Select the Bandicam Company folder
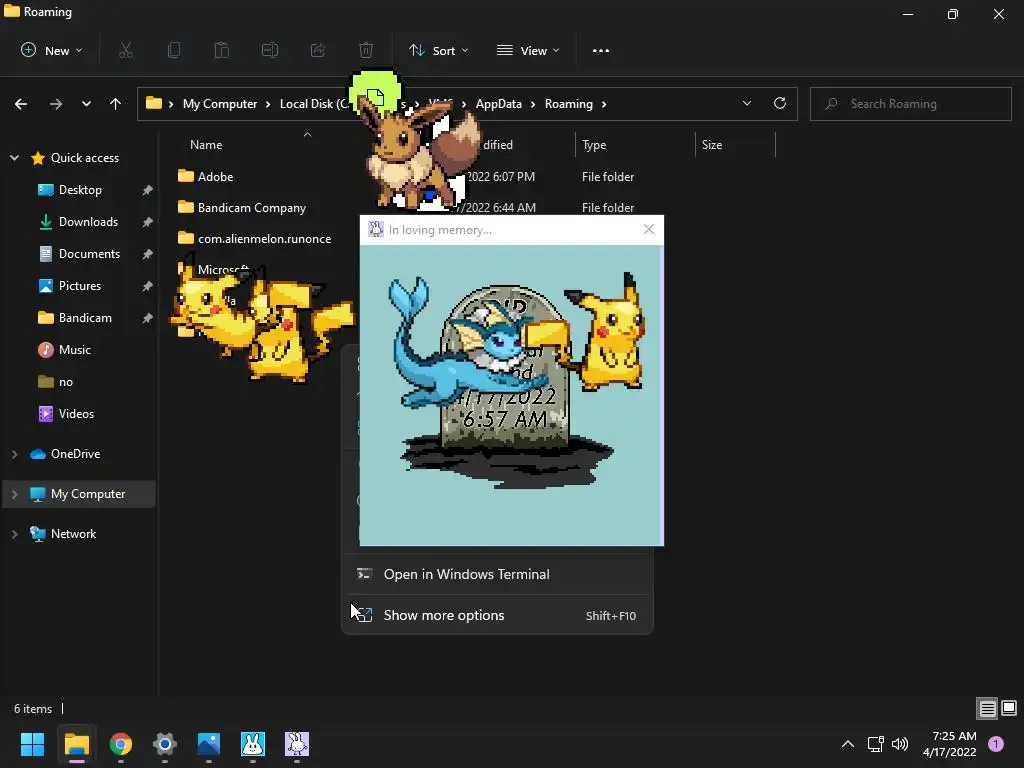Image resolution: width=1024 pixels, height=768 pixels. 242,208
